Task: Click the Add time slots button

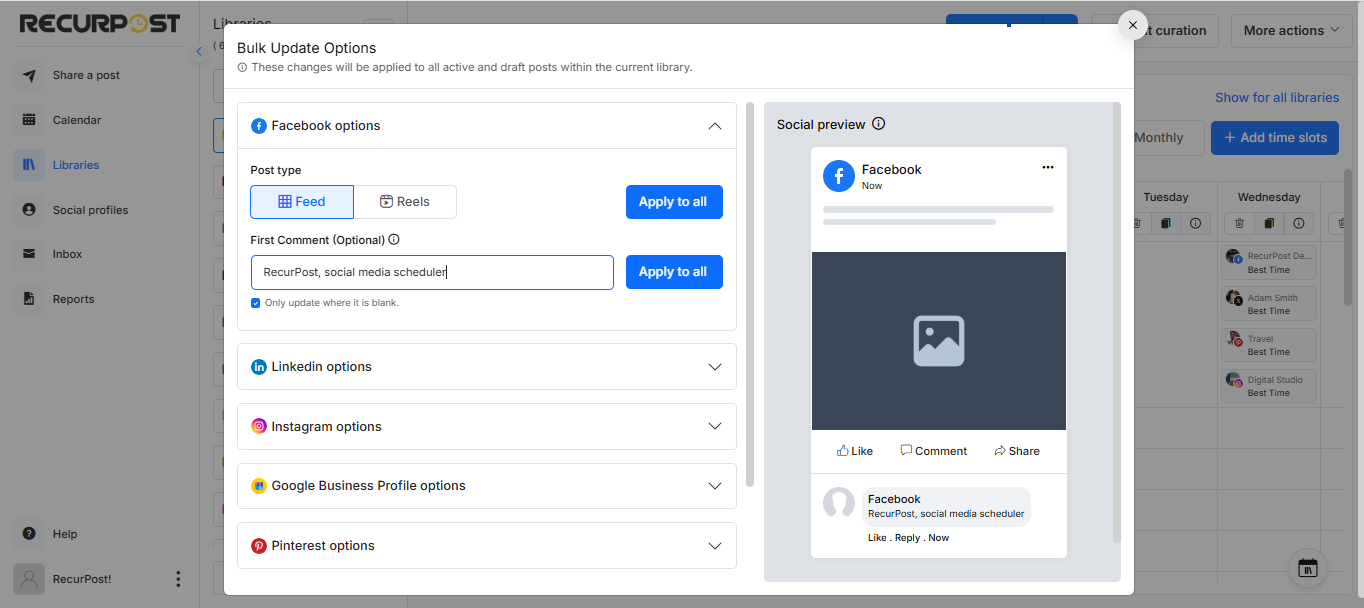Action: 1275,138
